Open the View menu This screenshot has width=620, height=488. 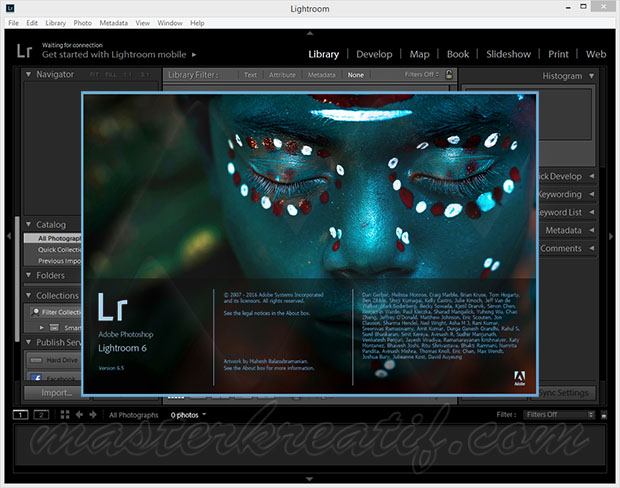[142, 23]
